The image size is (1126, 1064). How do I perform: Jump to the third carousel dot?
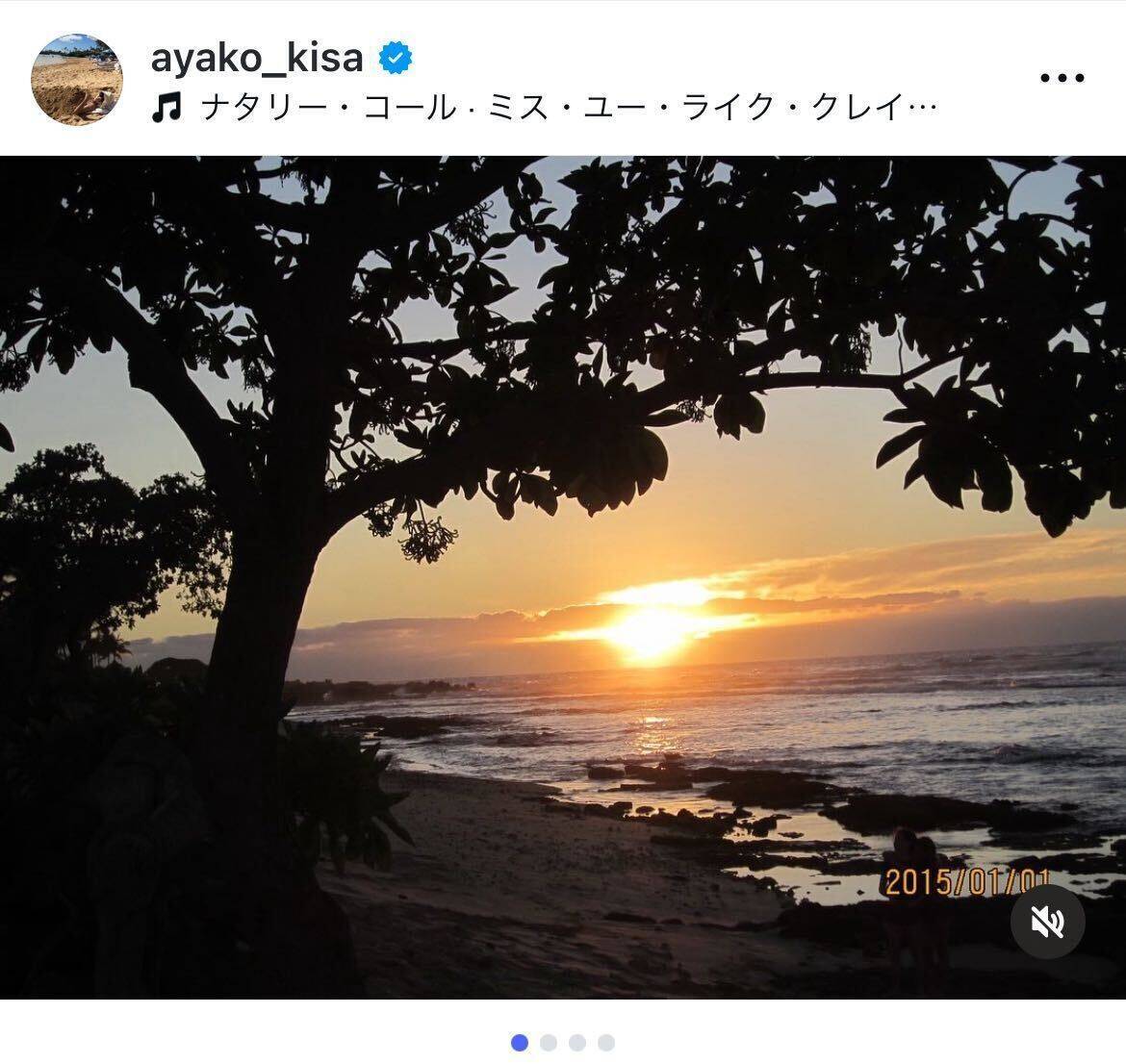click(577, 1042)
